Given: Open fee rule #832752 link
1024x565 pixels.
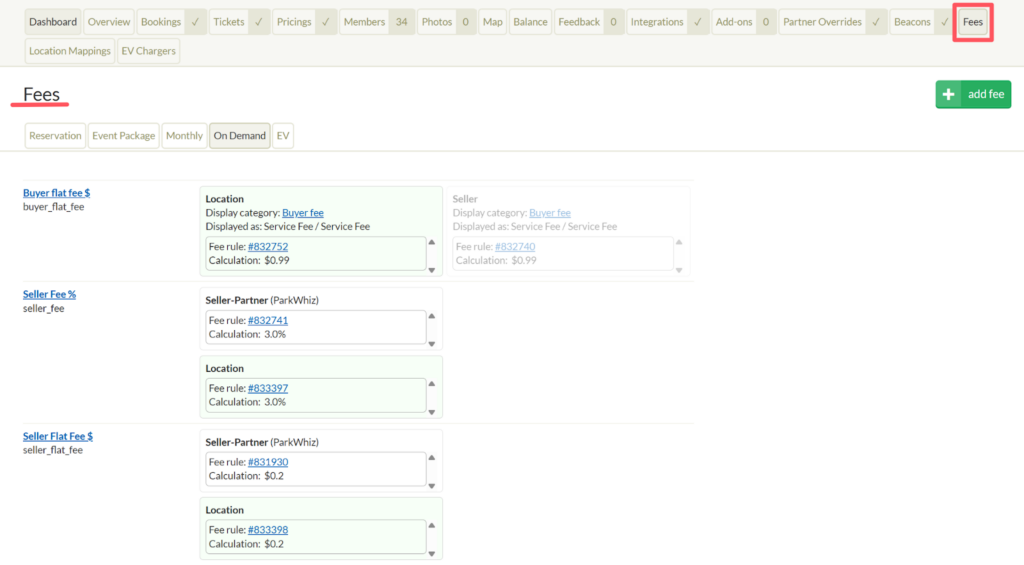Looking at the screenshot, I should [x=268, y=247].
